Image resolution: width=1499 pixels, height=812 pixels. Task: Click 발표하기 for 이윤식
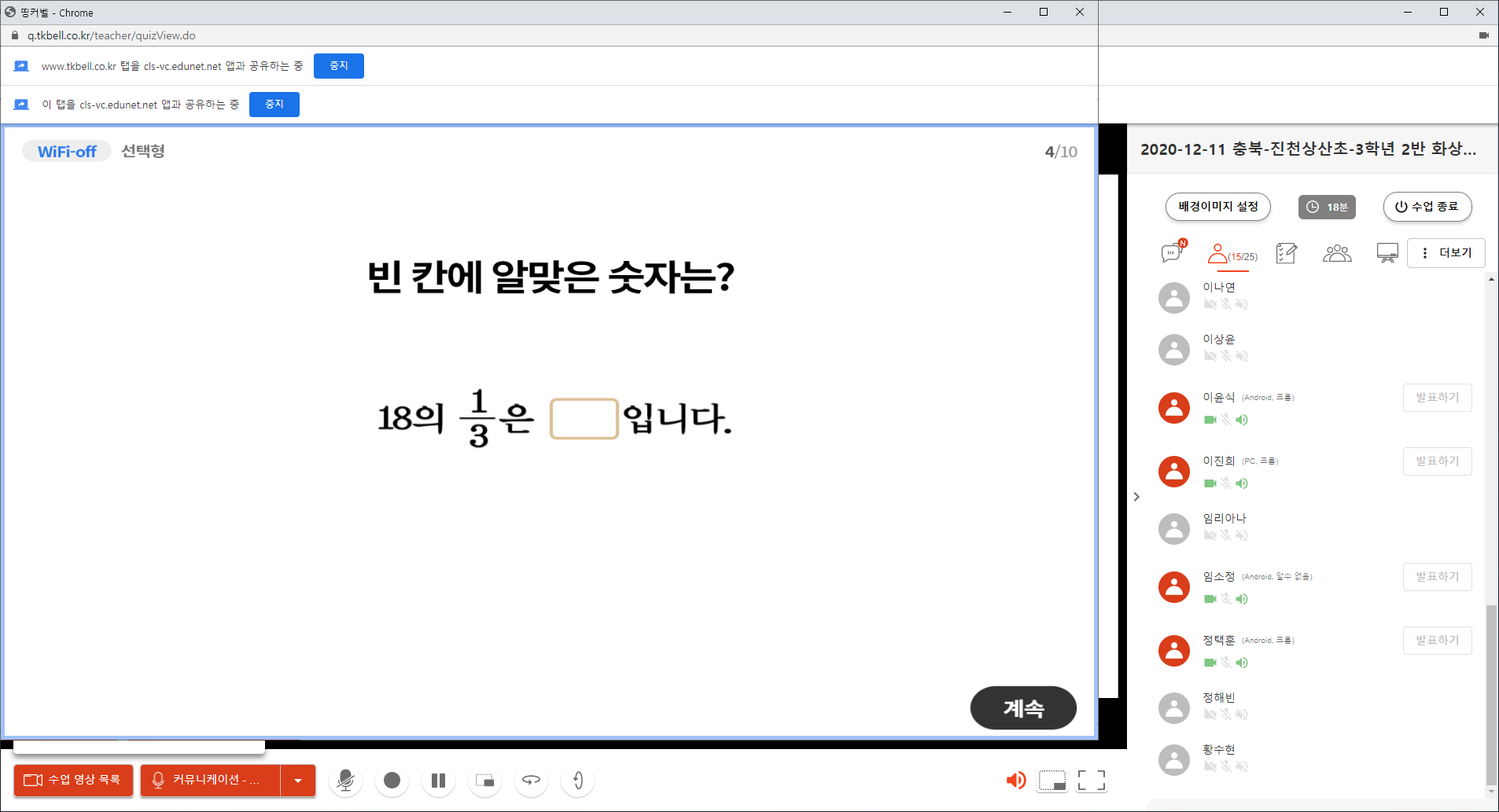coord(1437,398)
